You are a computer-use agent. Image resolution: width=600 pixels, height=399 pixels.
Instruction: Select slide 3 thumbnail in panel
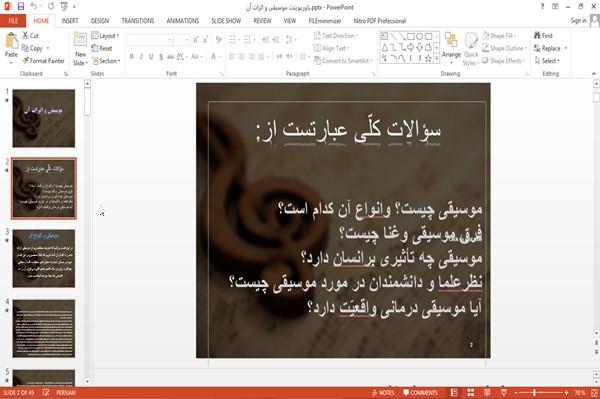pos(44,258)
